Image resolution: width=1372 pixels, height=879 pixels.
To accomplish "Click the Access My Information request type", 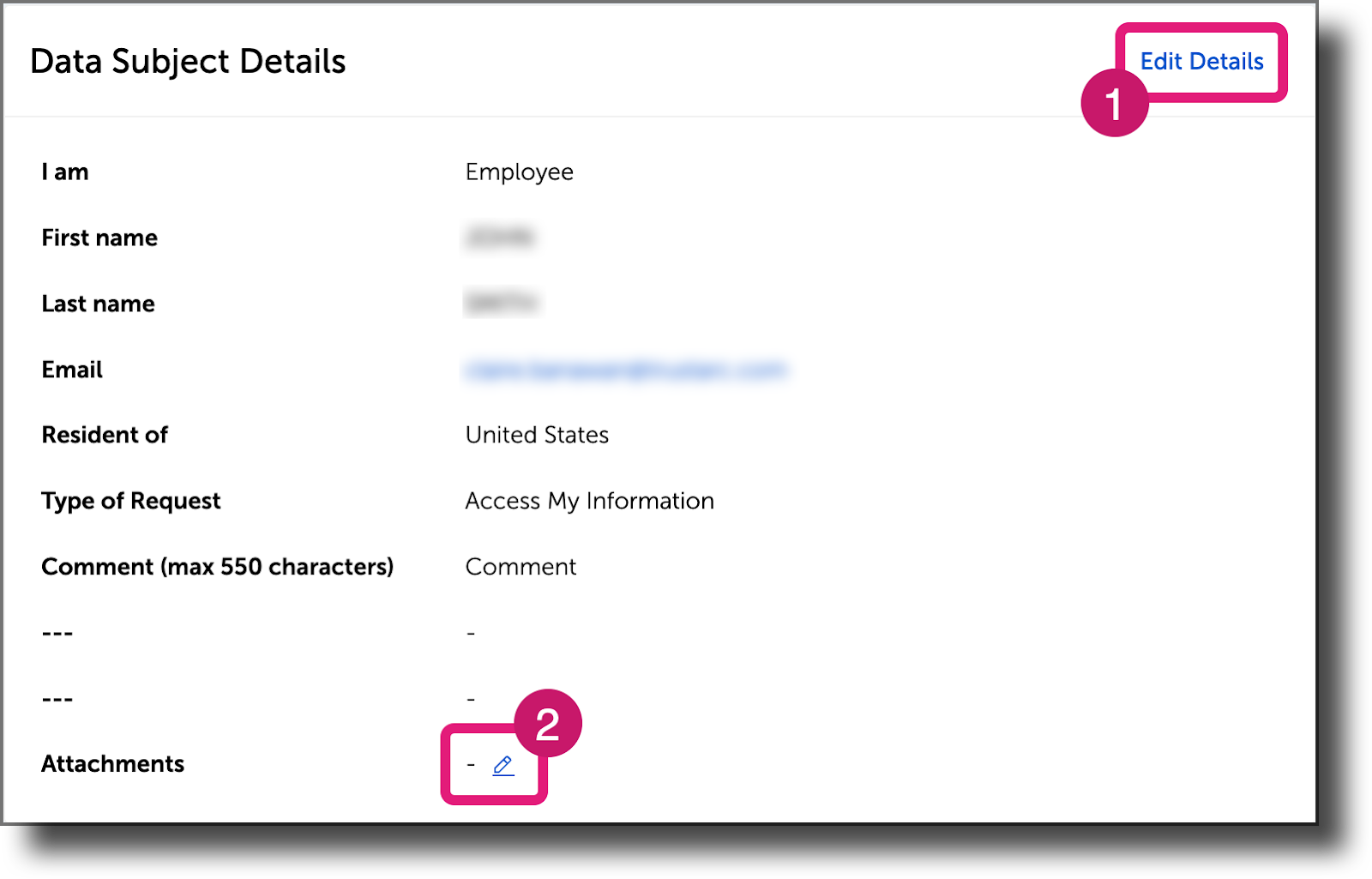I will click(589, 500).
